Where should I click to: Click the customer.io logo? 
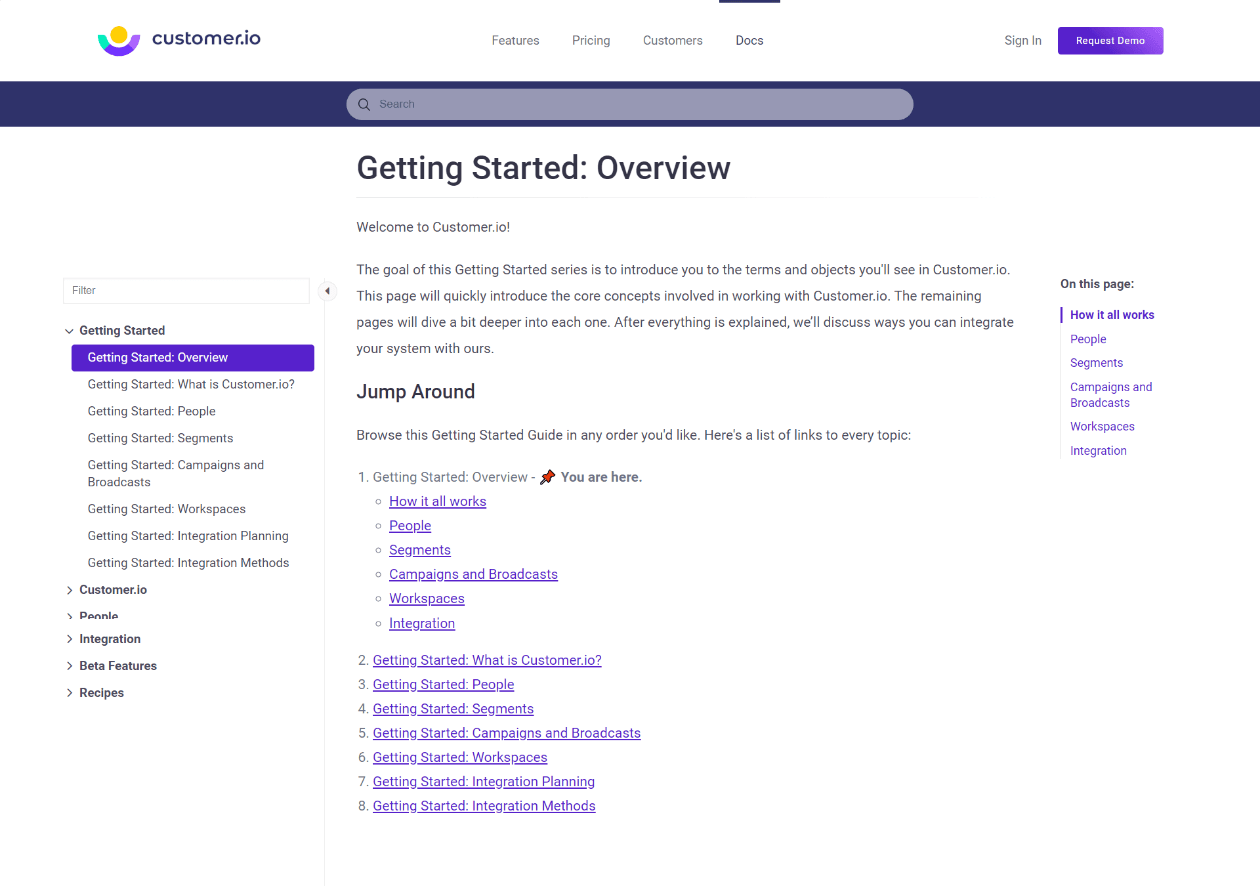point(178,40)
